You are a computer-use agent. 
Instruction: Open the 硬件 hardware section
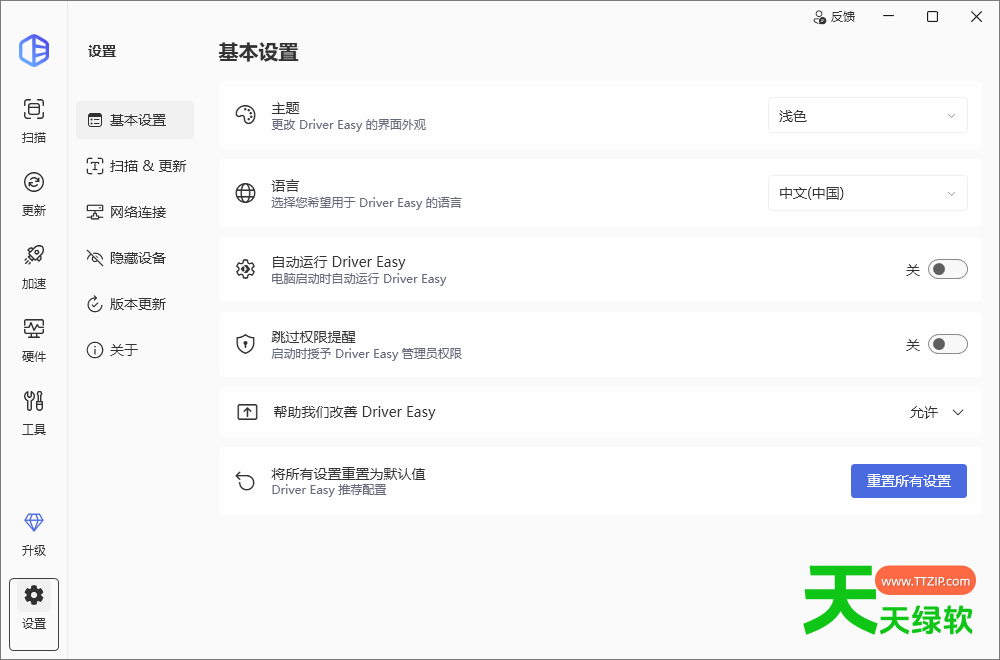[x=34, y=340]
